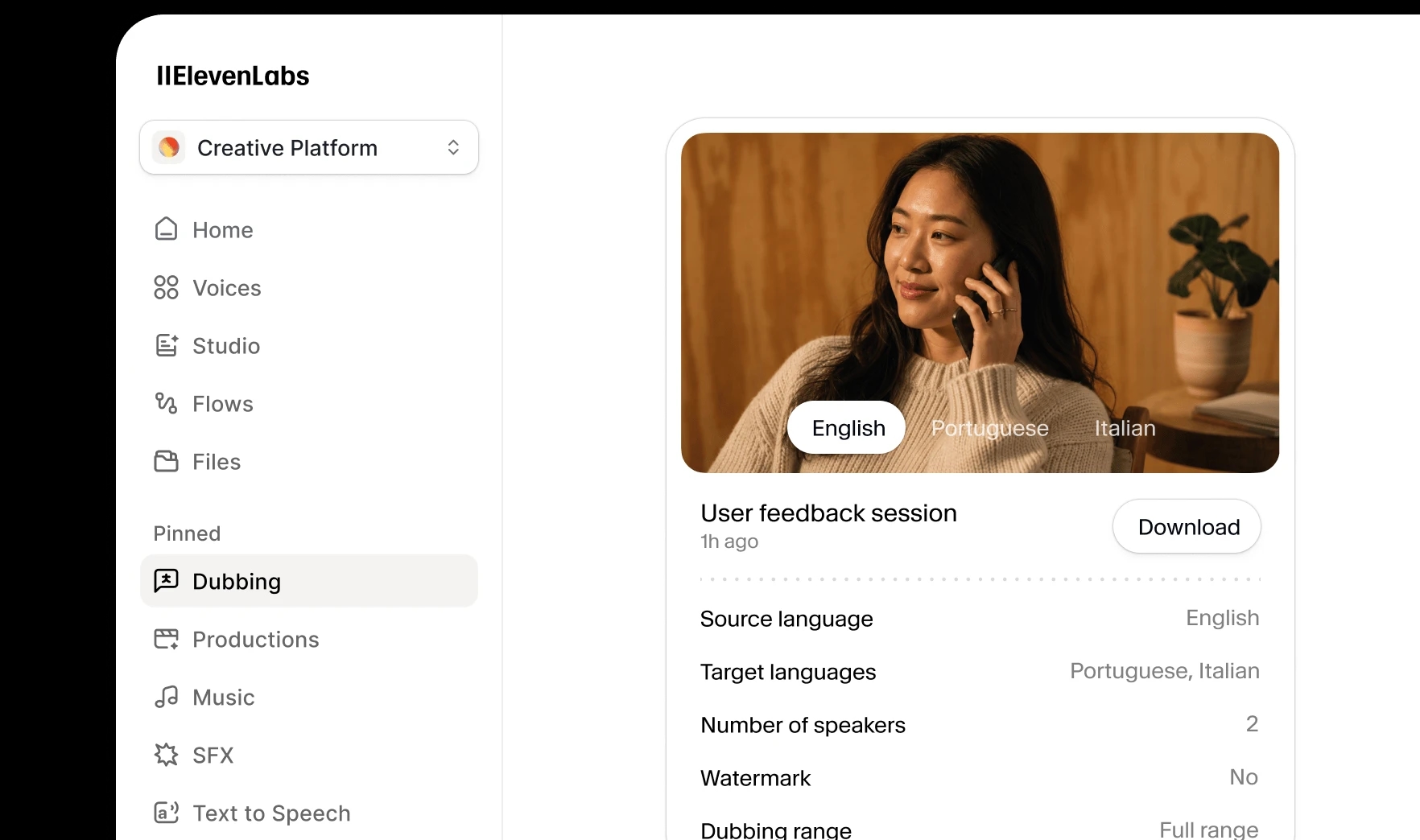Switch to the Italian language tab
The width and height of the screenshot is (1420, 840).
[x=1125, y=428]
